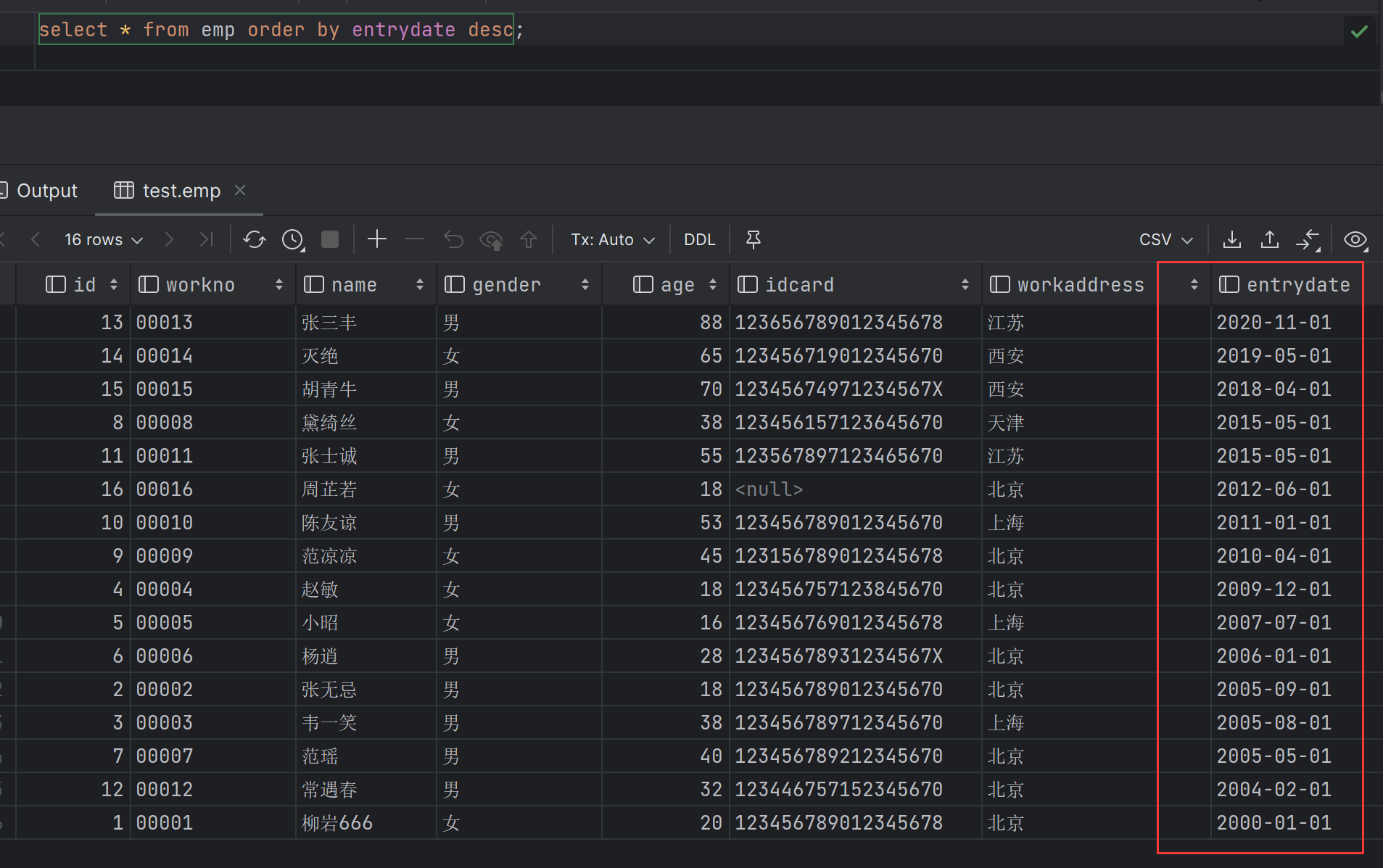Image resolution: width=1383 pixels, height=868 pixels.
Task: Select the null idcard cell
Action: pyautogui.click(x=855, y=489)
